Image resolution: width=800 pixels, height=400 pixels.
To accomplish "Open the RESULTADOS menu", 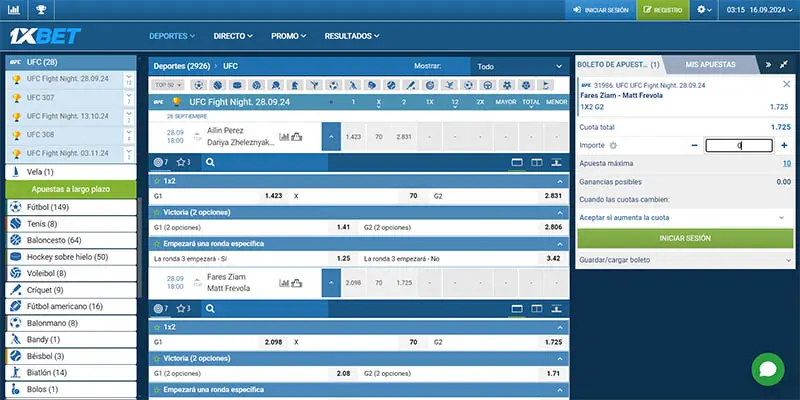I will [x=352, y=36].
